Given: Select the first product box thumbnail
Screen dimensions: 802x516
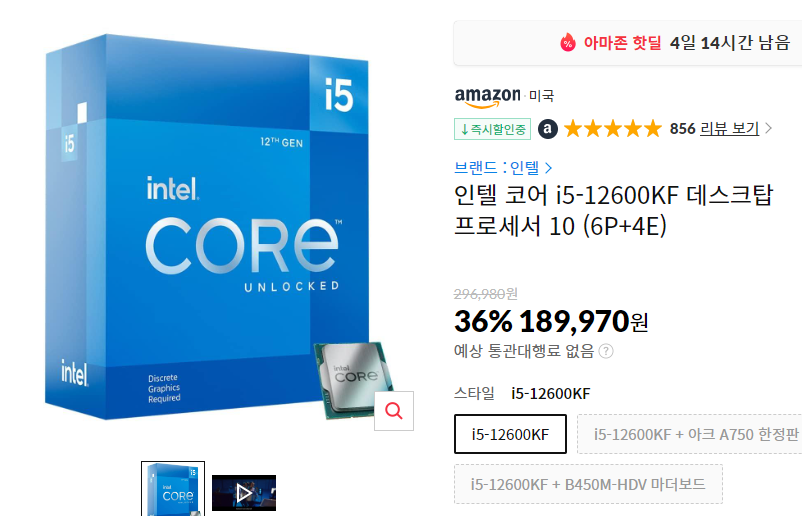Looking at the screenshot, I should [173, 489].
